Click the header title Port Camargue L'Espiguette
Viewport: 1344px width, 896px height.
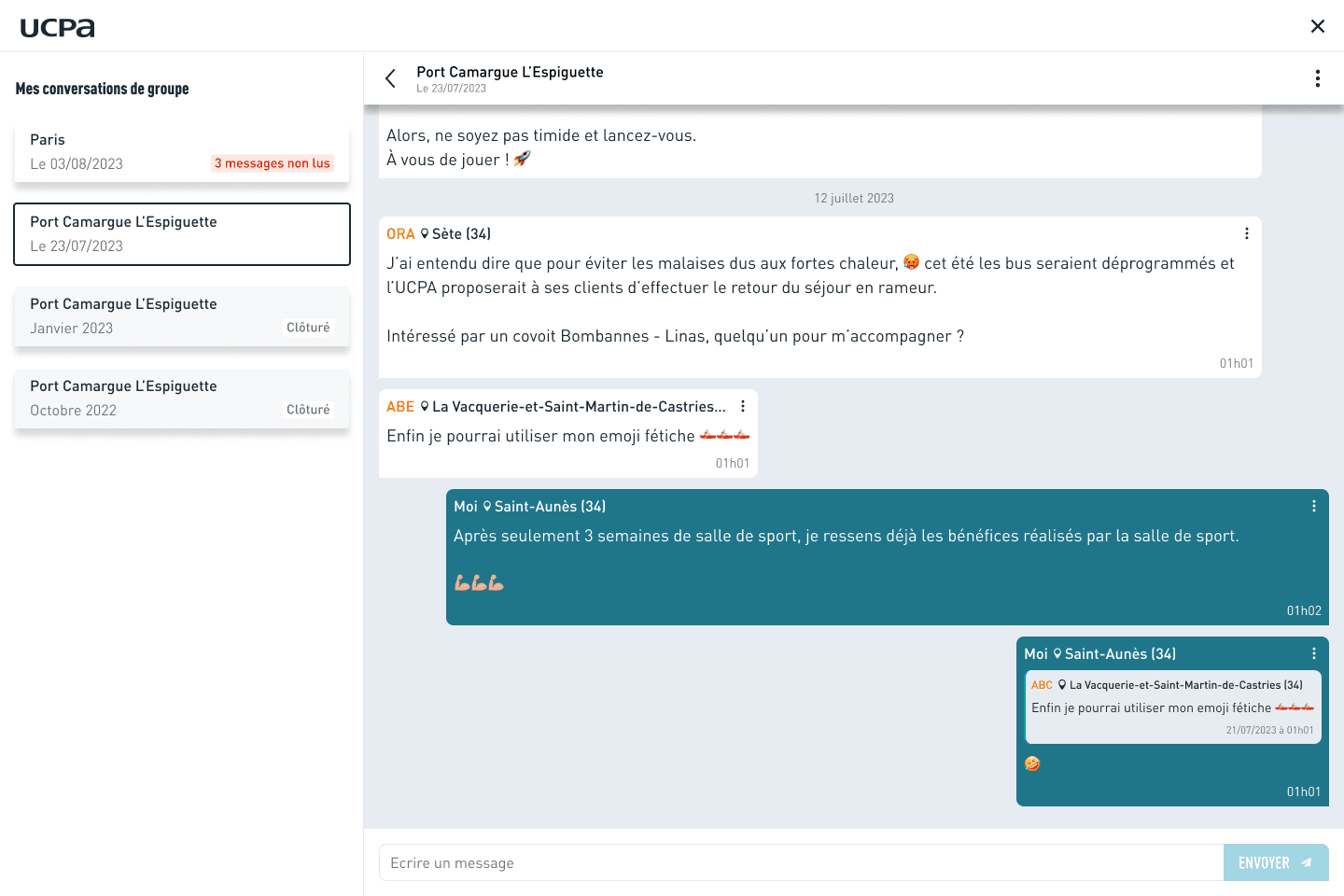[510, 72]
